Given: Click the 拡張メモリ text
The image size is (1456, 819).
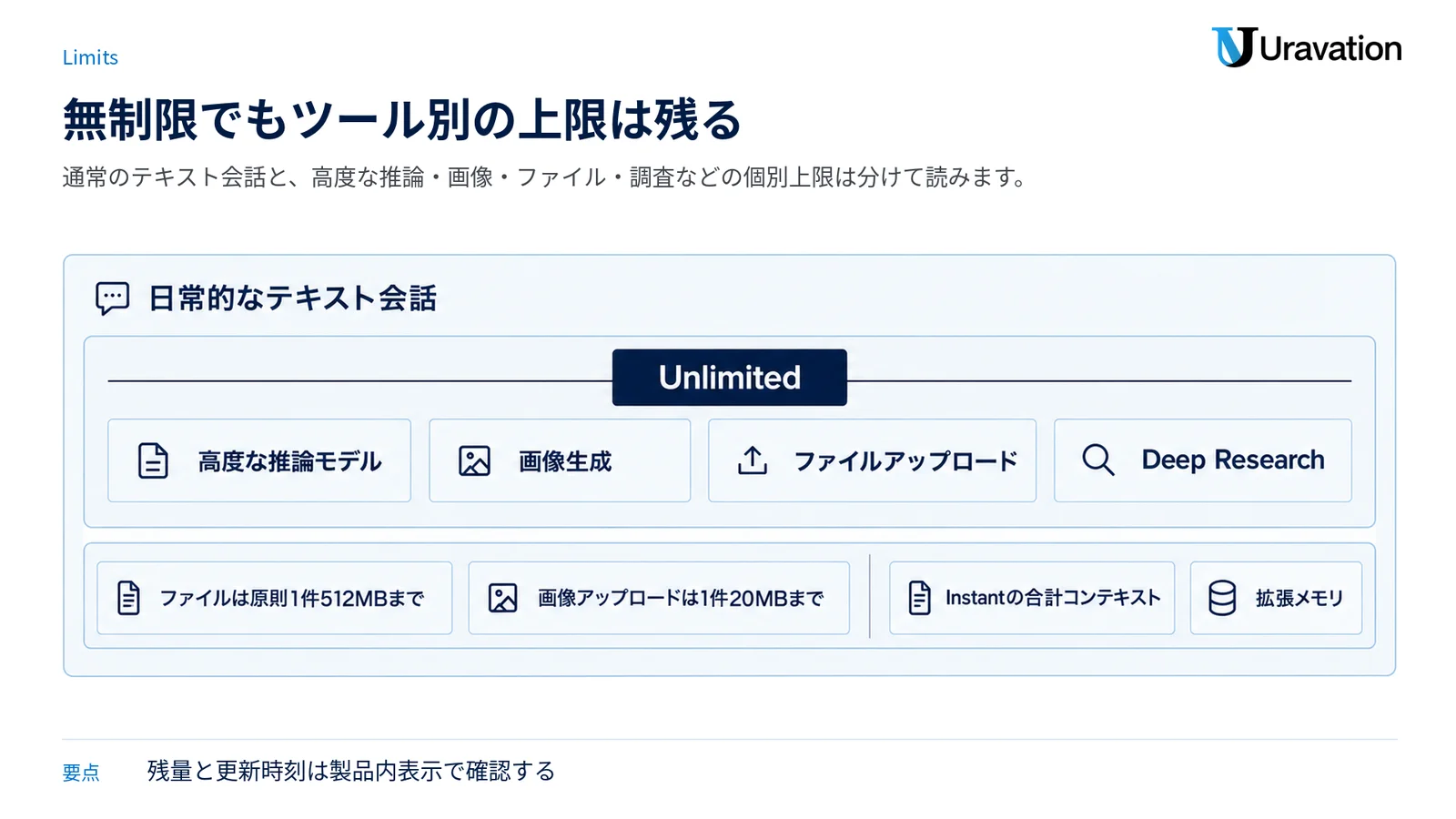Looking at the screenshot, I should tap(1299, 598).
